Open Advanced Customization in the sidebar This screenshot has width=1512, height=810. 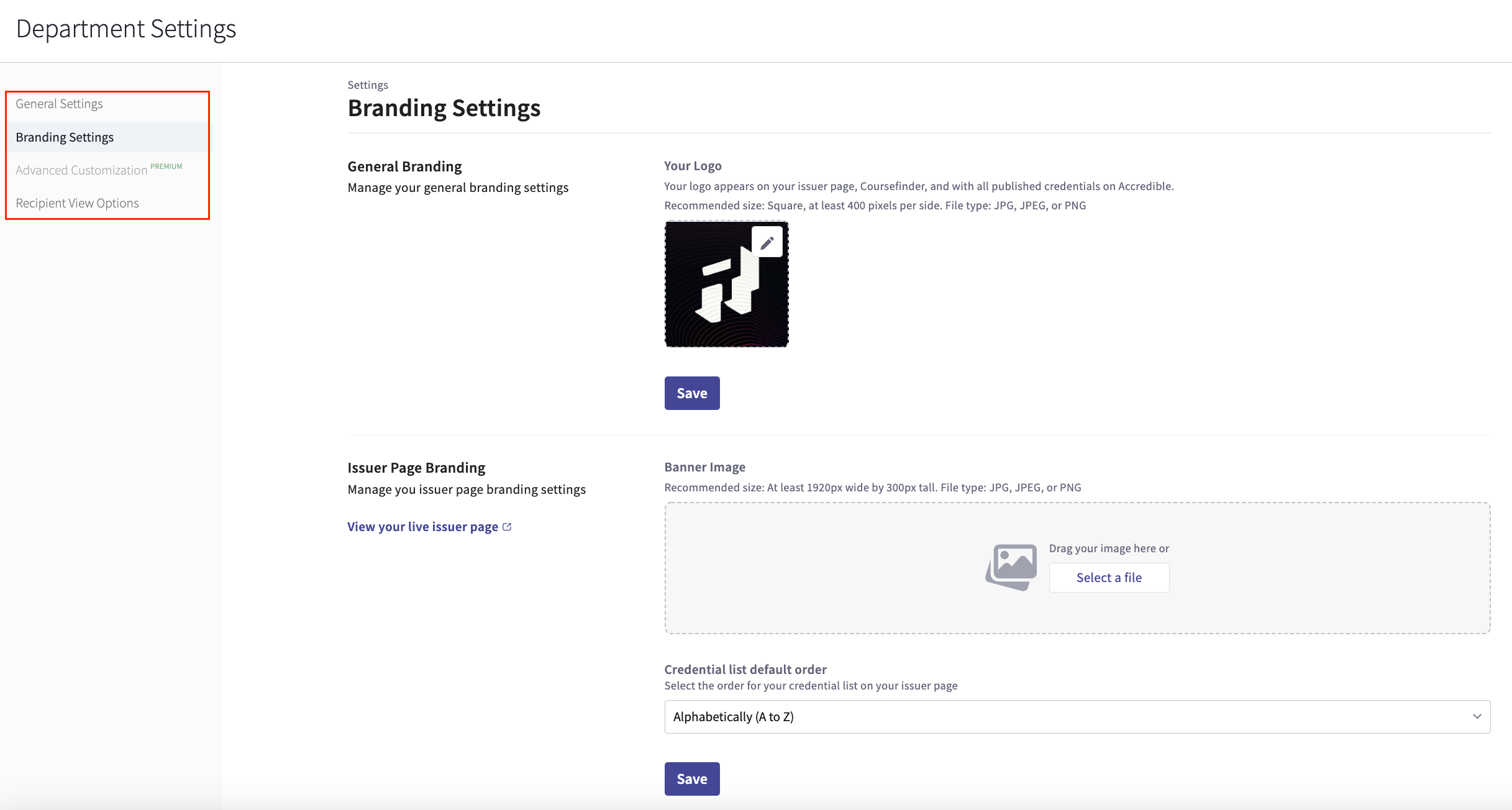click(x=81, y=170)
